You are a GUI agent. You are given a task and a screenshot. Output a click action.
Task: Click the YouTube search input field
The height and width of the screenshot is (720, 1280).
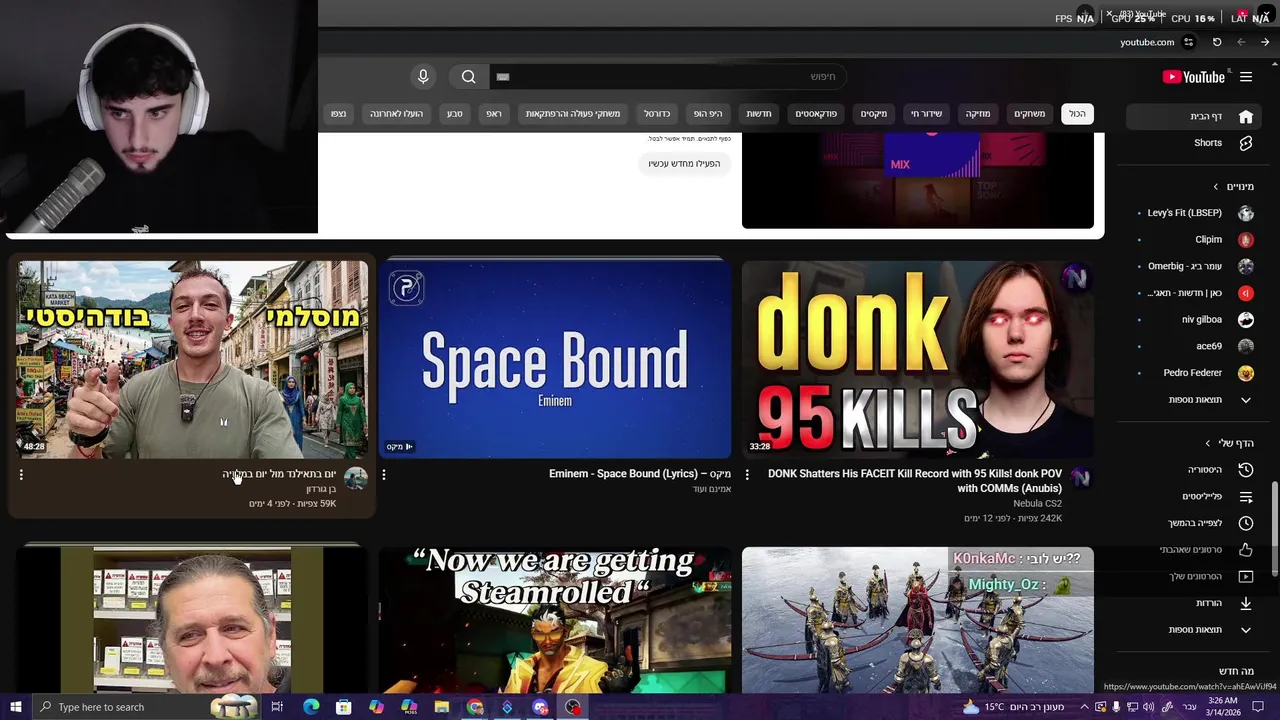(668, 77)
